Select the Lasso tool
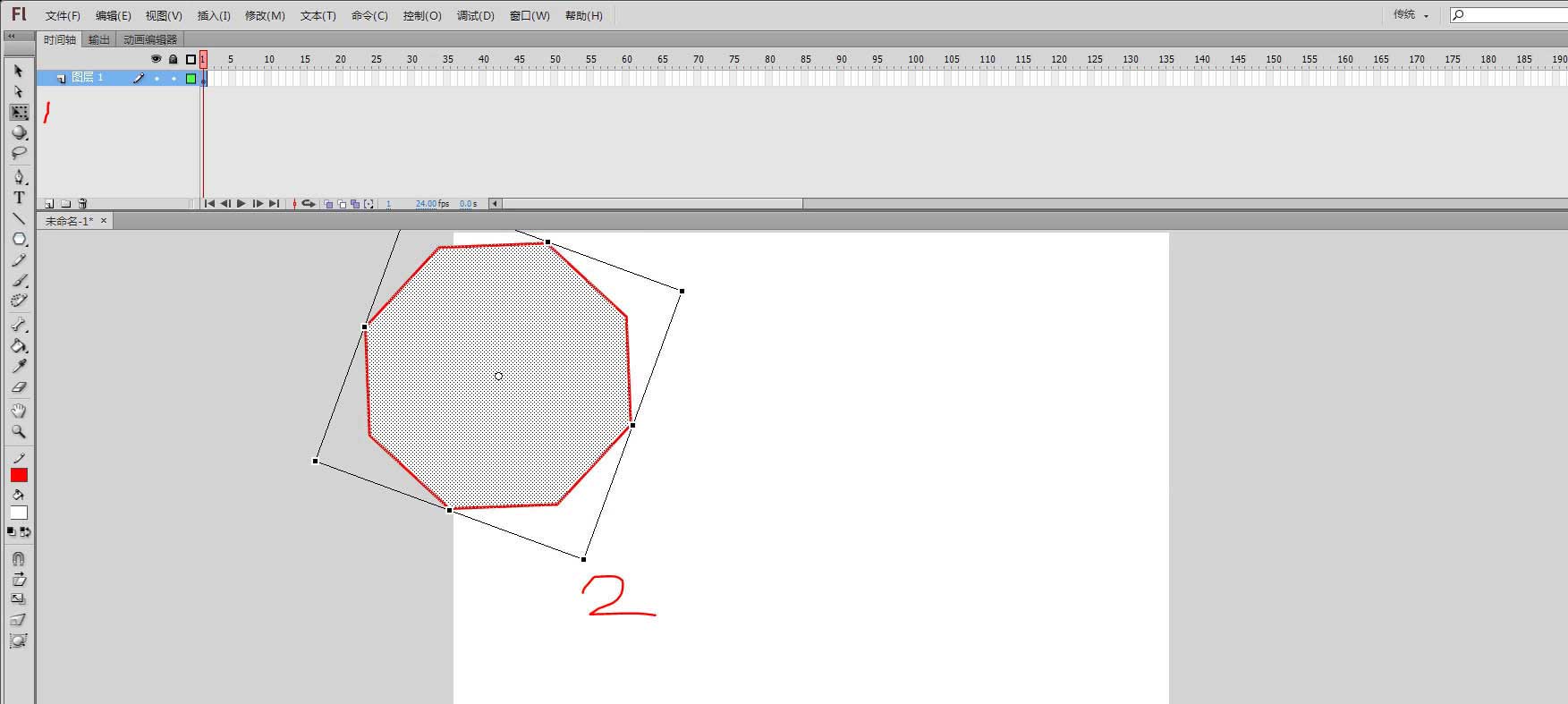Screen dimensions: 1568x704 (19, 153)
